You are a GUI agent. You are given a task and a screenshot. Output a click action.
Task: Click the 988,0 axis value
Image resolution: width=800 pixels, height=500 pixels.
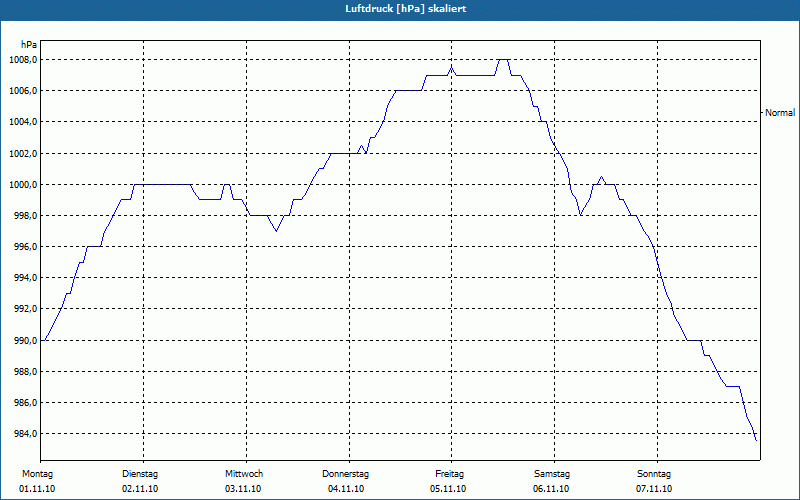[x=25, y=371]
